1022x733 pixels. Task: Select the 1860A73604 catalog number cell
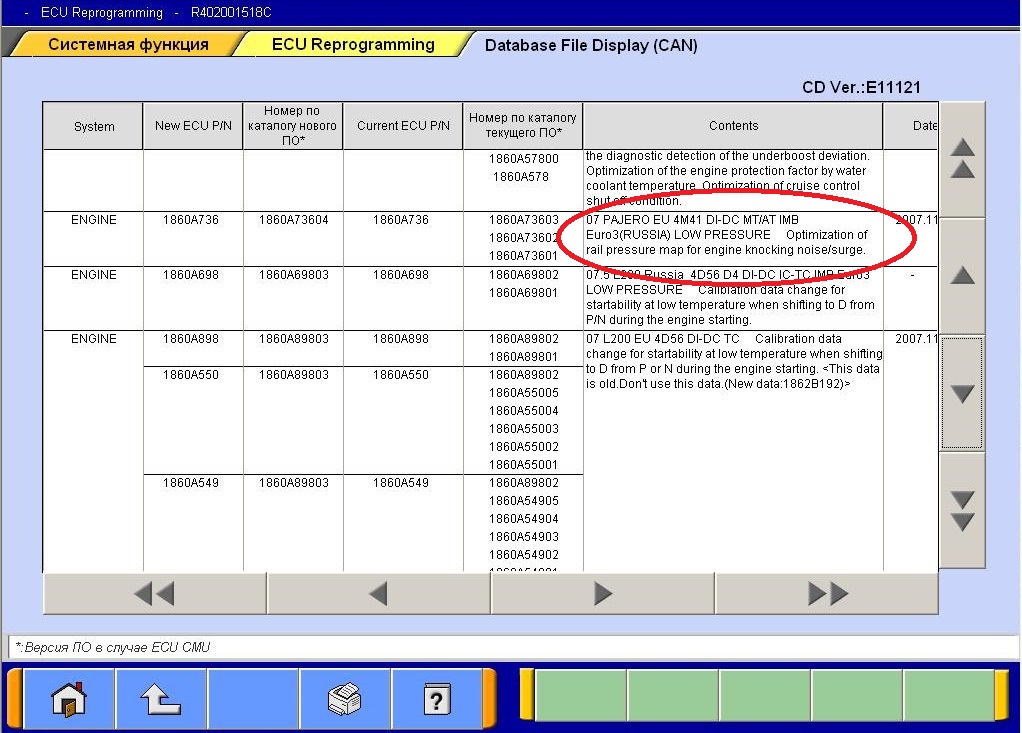click(x=293, y=220)
